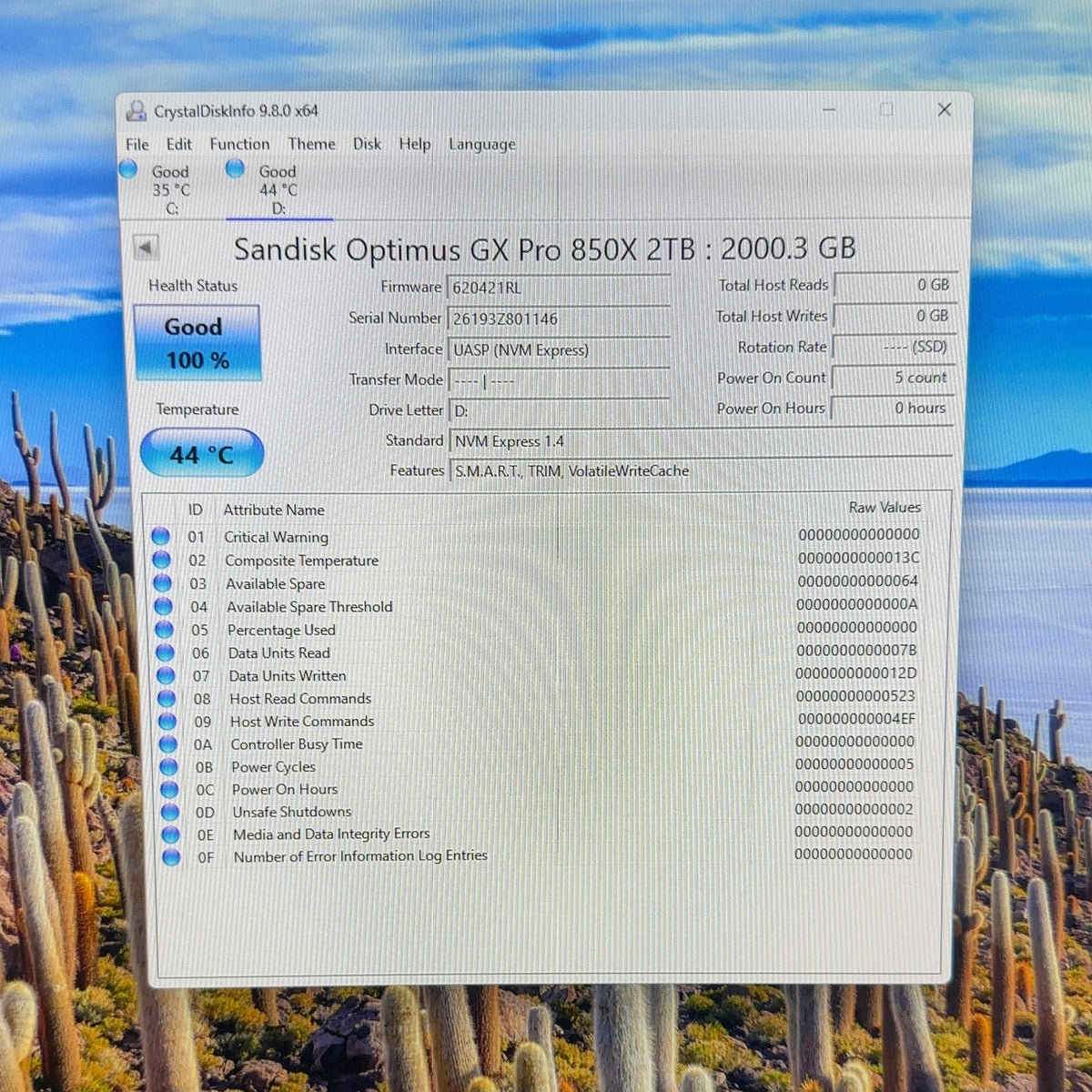Select the D: drive tab
Viewport: 1092px width, 1092px height.
tap(278, 189)
